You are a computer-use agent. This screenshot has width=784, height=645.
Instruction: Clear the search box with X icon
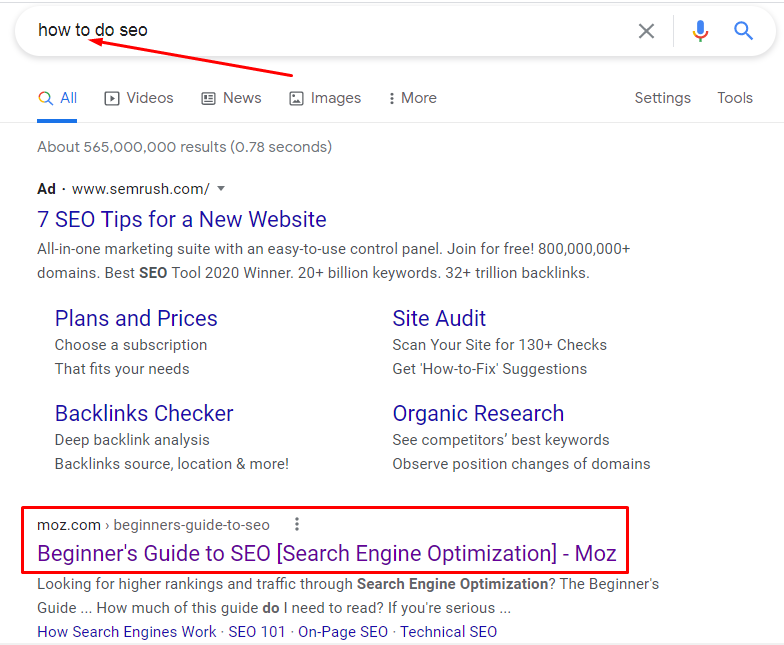(646, 31)
